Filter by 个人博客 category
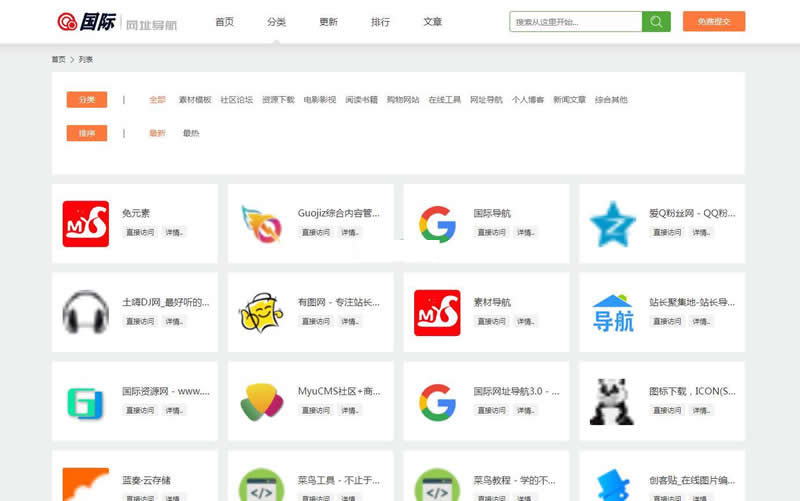 pos(528,99)
